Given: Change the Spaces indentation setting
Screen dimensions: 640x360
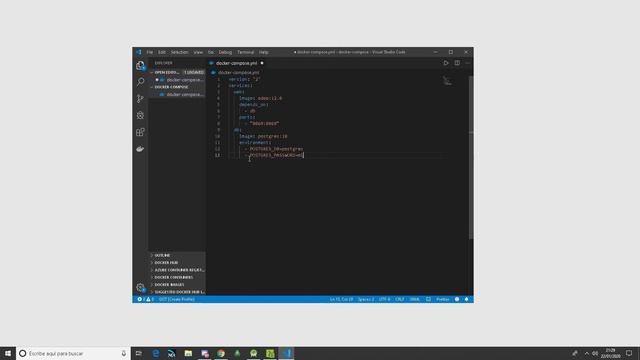Looking at the screenshot, I should [x=366, y=299].
